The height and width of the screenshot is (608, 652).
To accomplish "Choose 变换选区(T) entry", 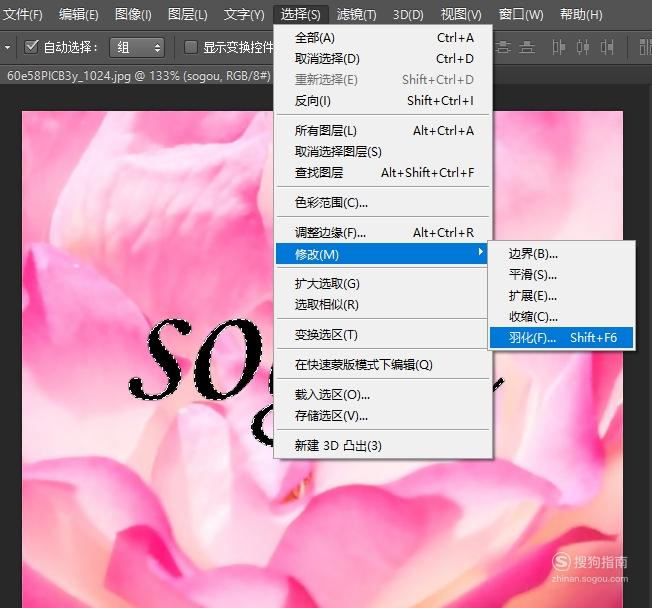I will point(383,335).
